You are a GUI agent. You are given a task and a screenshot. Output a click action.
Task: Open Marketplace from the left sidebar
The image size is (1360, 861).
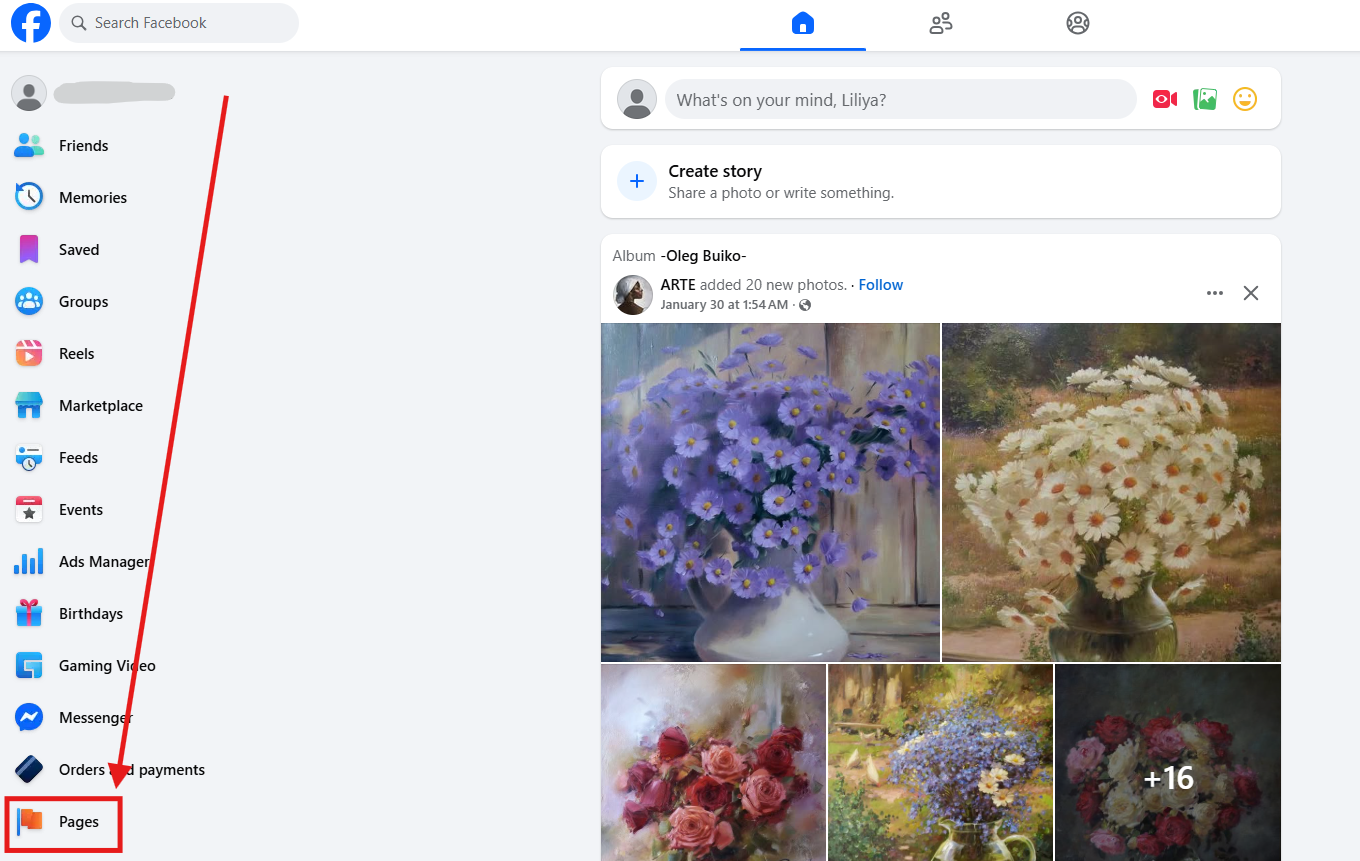click(x=100, y=405)
